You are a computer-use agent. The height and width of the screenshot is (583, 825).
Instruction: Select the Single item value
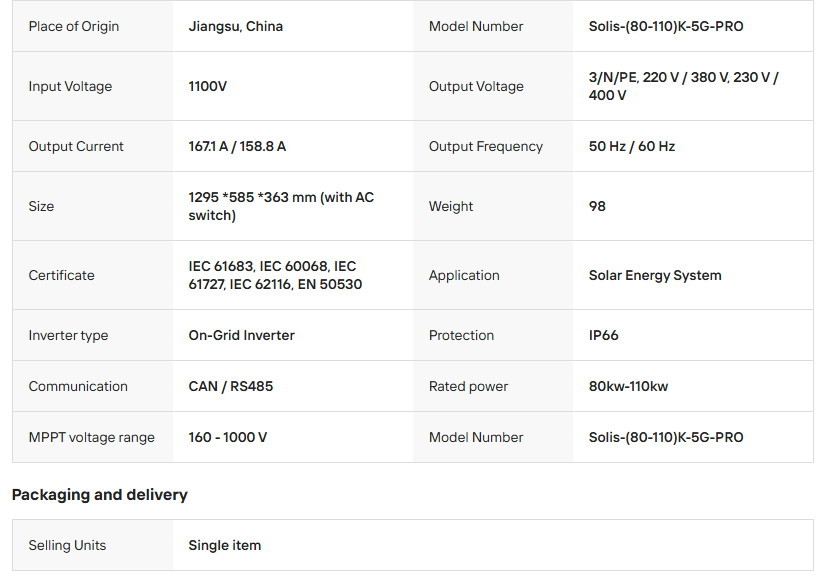pyautogui.click(x=224, y=546)
